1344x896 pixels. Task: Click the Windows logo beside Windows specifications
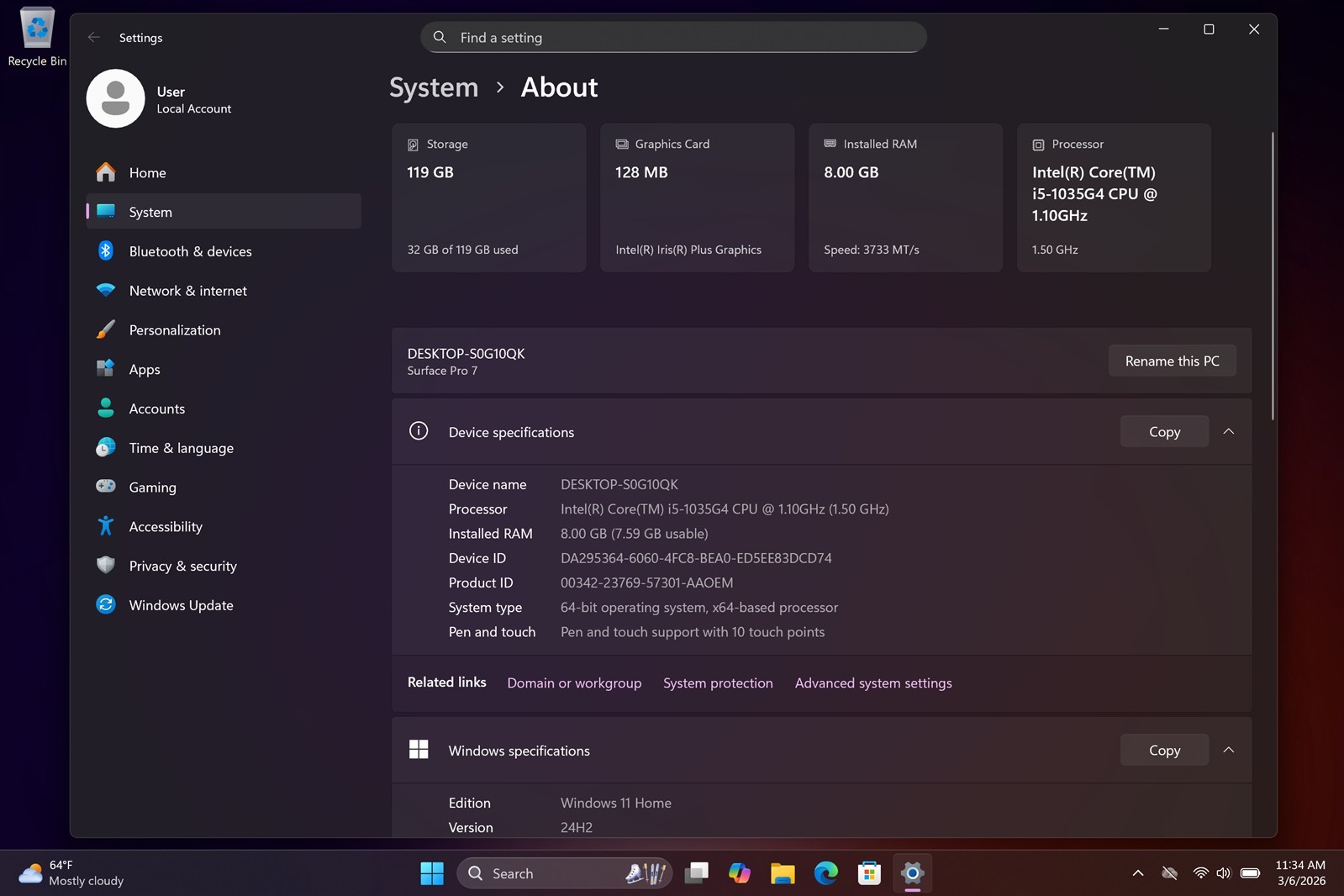click(x=419, y=749)
